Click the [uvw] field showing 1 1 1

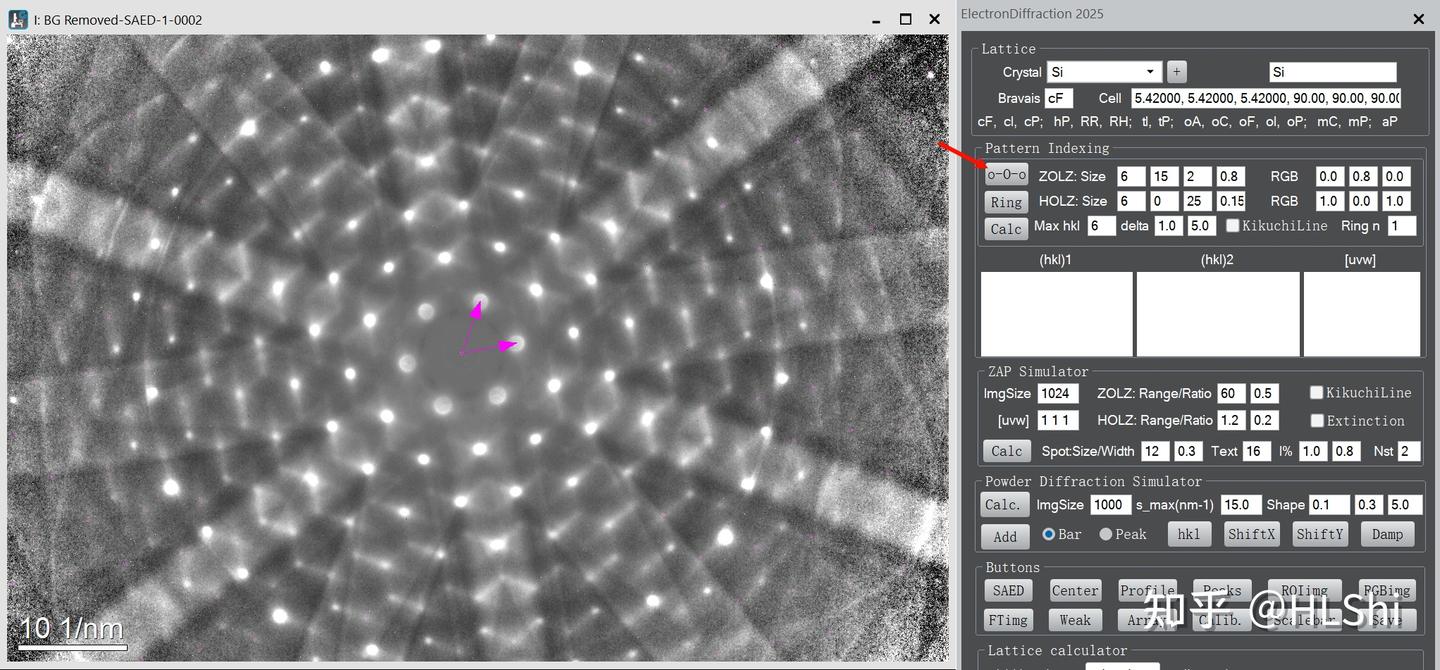(x=1058, y=420)
